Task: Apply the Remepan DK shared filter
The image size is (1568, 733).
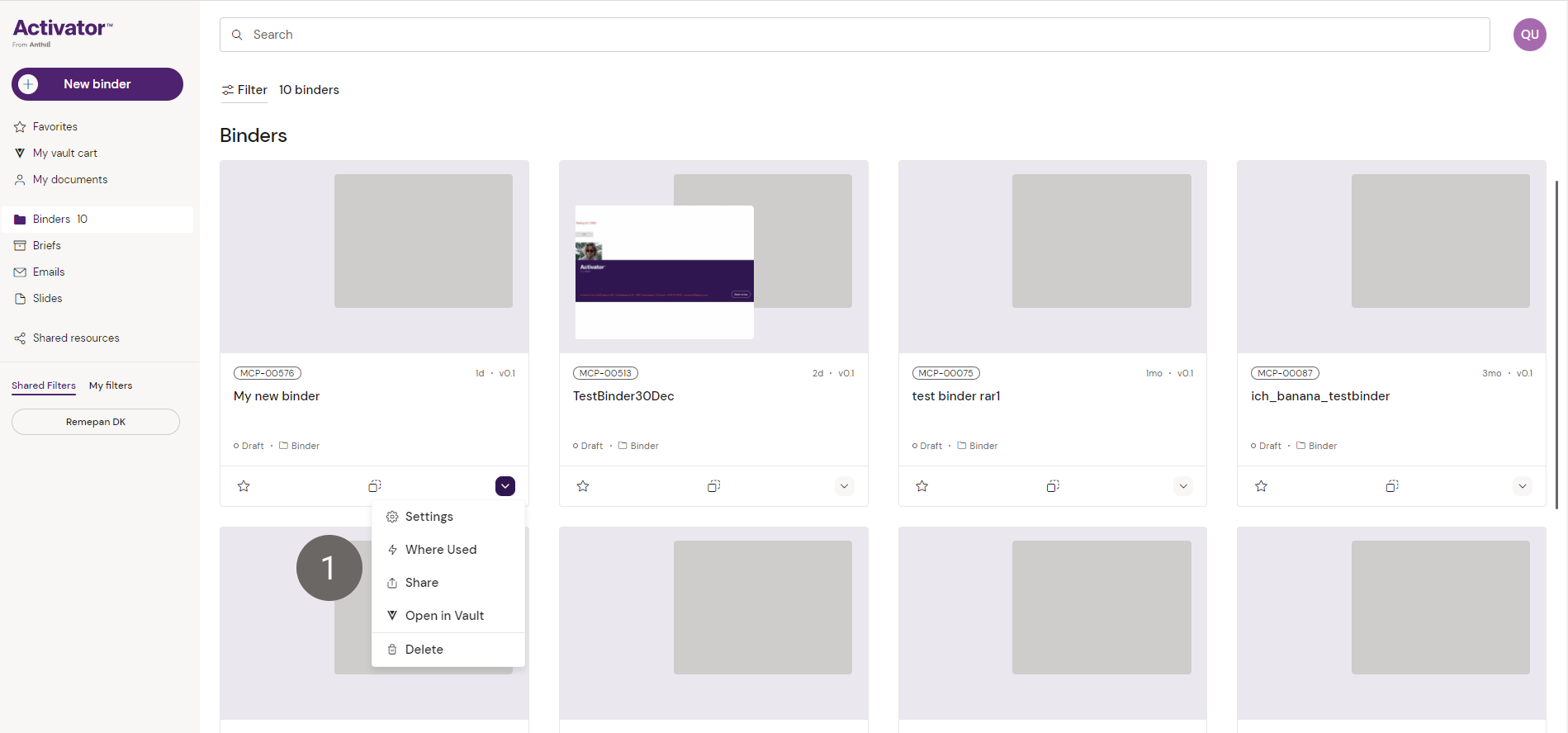Action: coord(96,422)
